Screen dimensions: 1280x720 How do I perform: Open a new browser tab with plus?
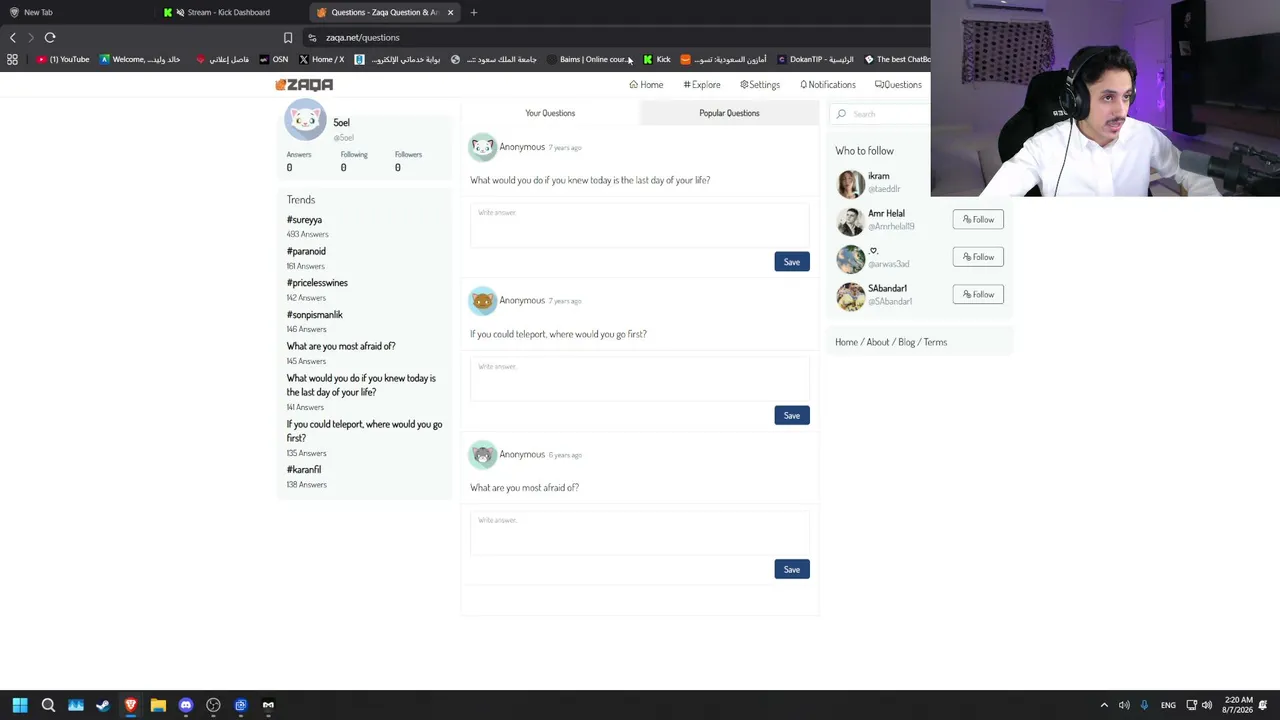click(474, 12)
